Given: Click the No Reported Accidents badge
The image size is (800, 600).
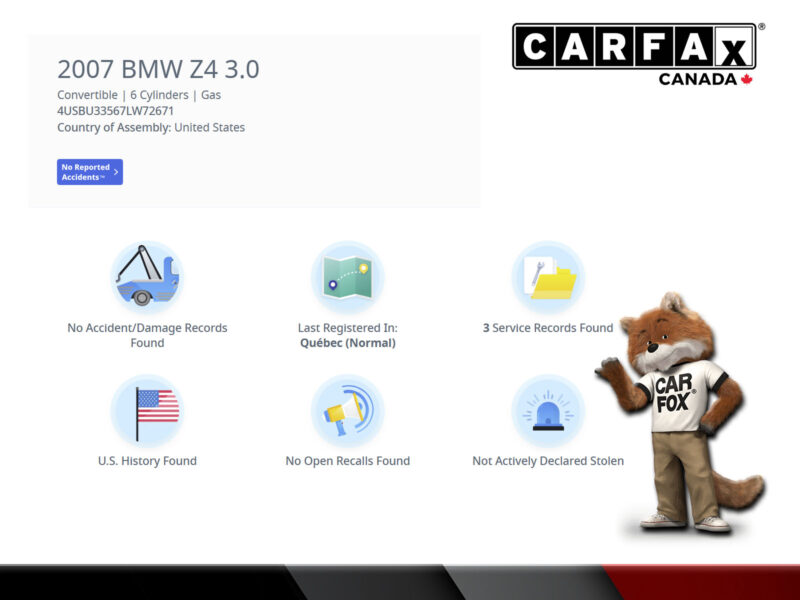Looking at the screenshot, I should 90,172.
